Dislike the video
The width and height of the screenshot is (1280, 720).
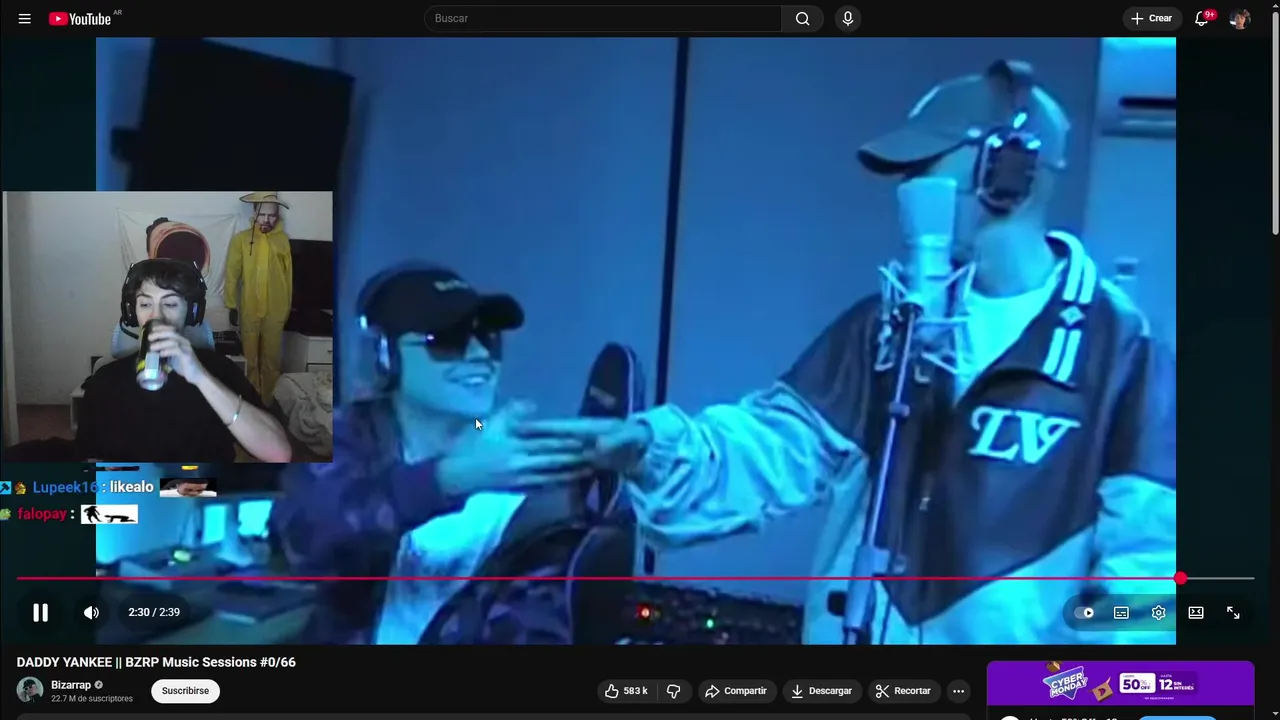673,691
